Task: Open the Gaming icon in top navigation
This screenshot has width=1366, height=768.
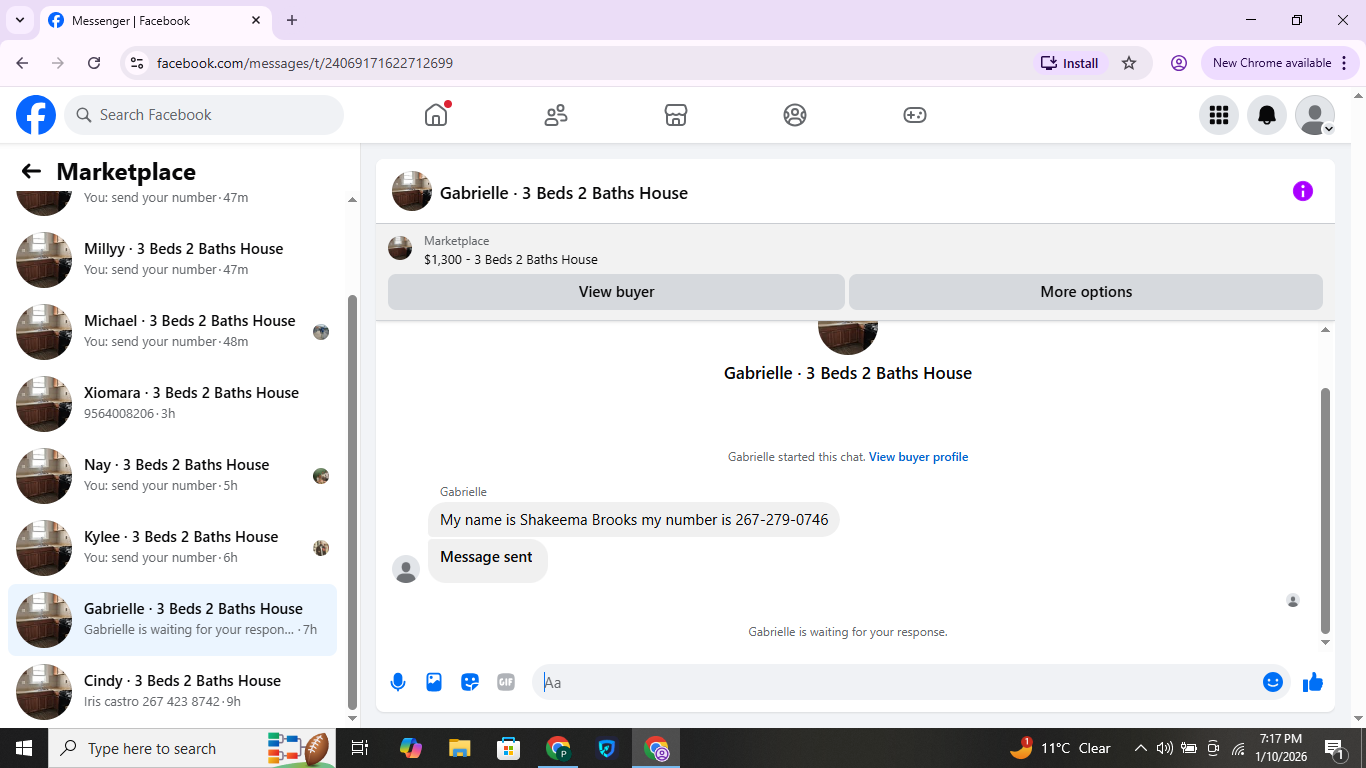Action: tap(915, 115)
